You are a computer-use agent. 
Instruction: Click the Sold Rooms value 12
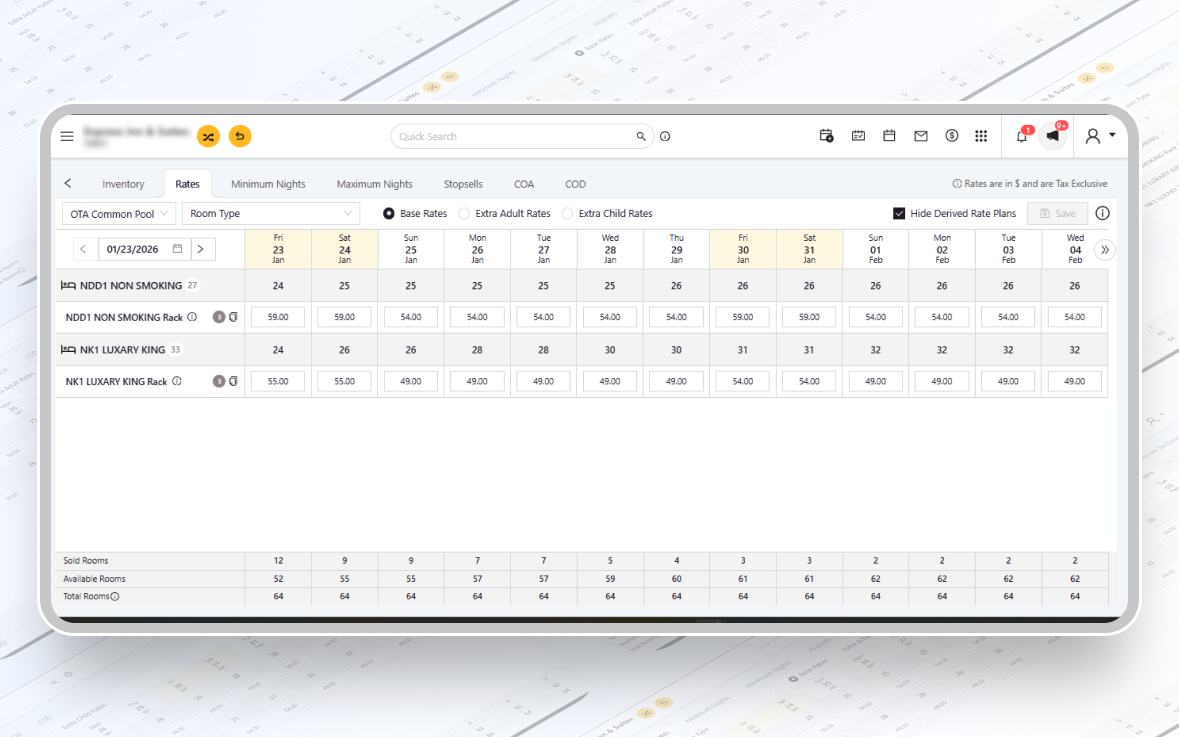tap(278, 560)
